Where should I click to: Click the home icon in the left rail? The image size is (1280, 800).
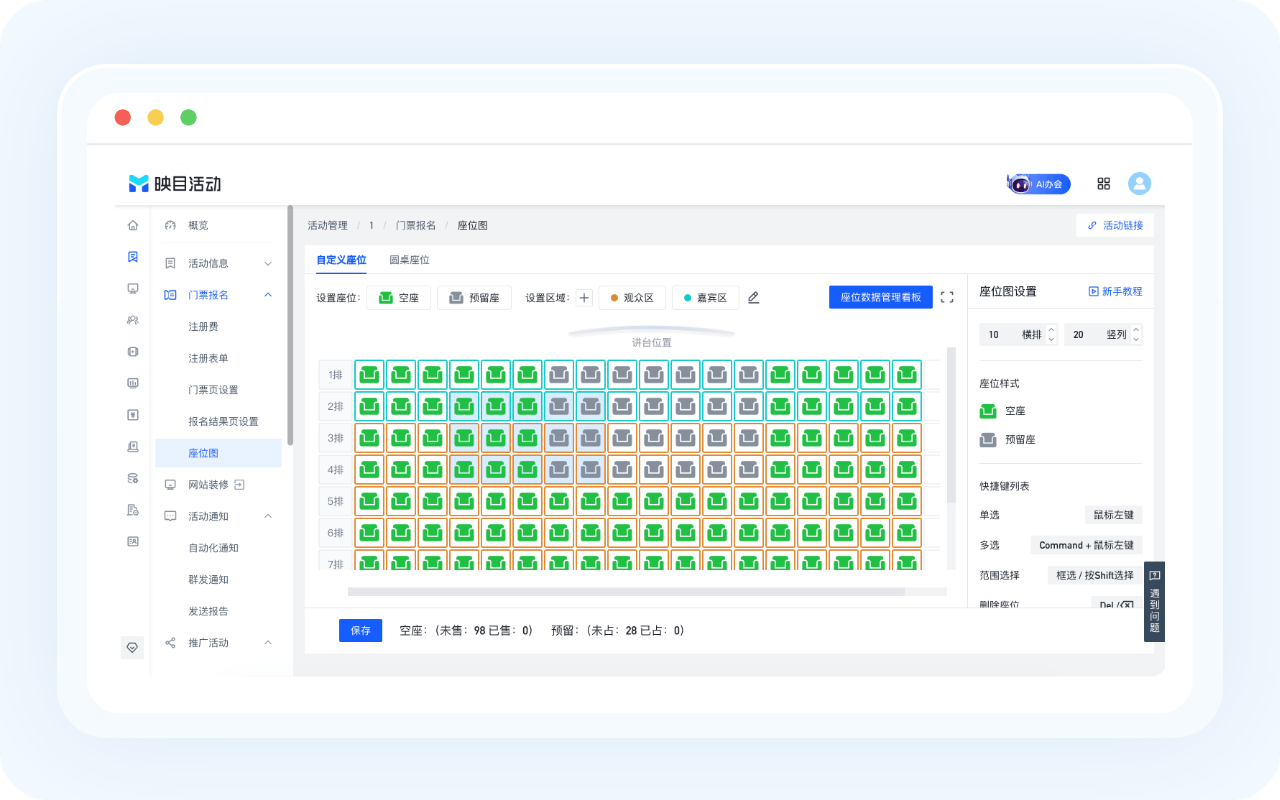click(133, 225)
